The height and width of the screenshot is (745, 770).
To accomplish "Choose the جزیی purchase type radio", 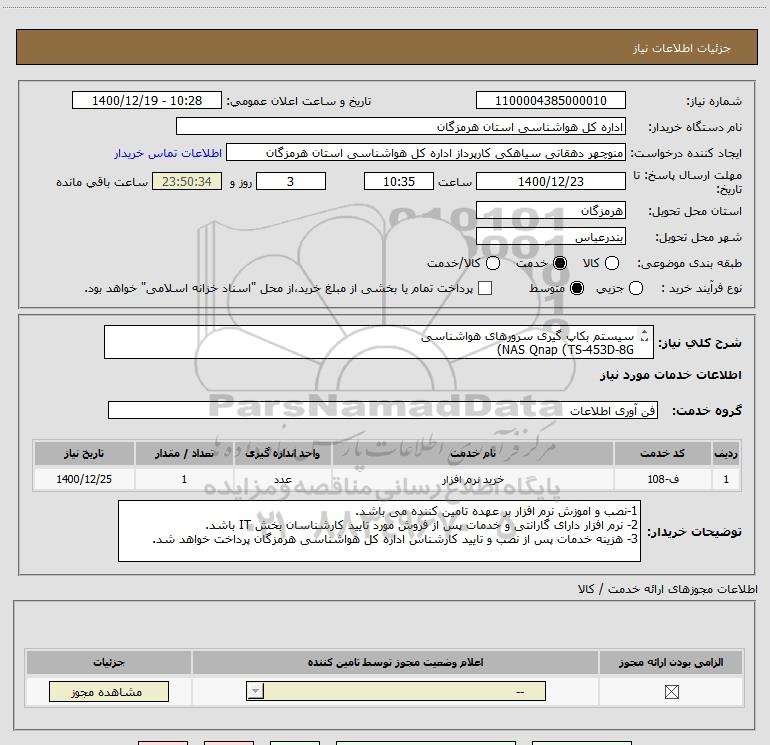I will pos(636,288).
